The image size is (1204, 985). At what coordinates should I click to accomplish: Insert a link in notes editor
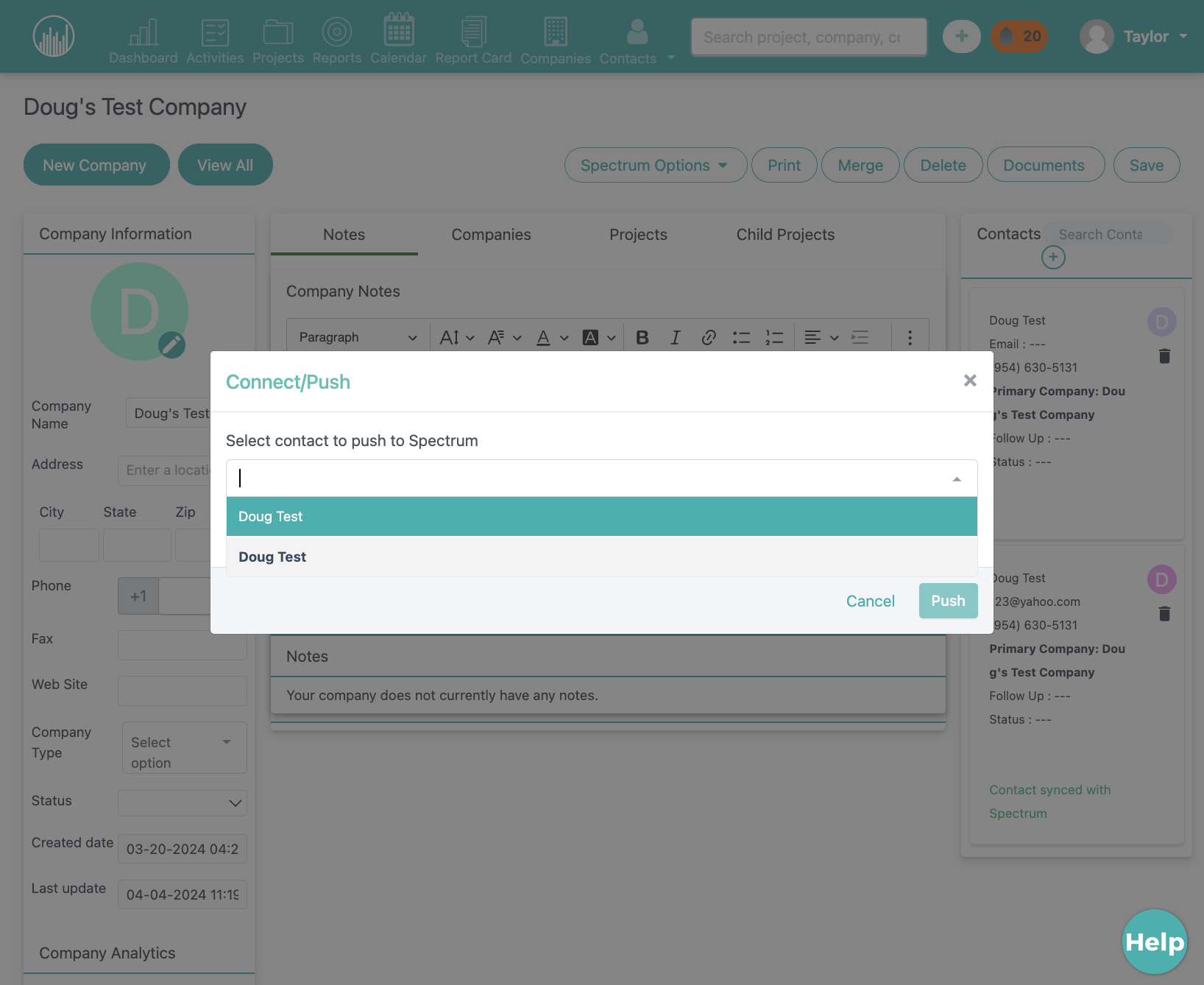pyautogui.click(x=708, y=337)
